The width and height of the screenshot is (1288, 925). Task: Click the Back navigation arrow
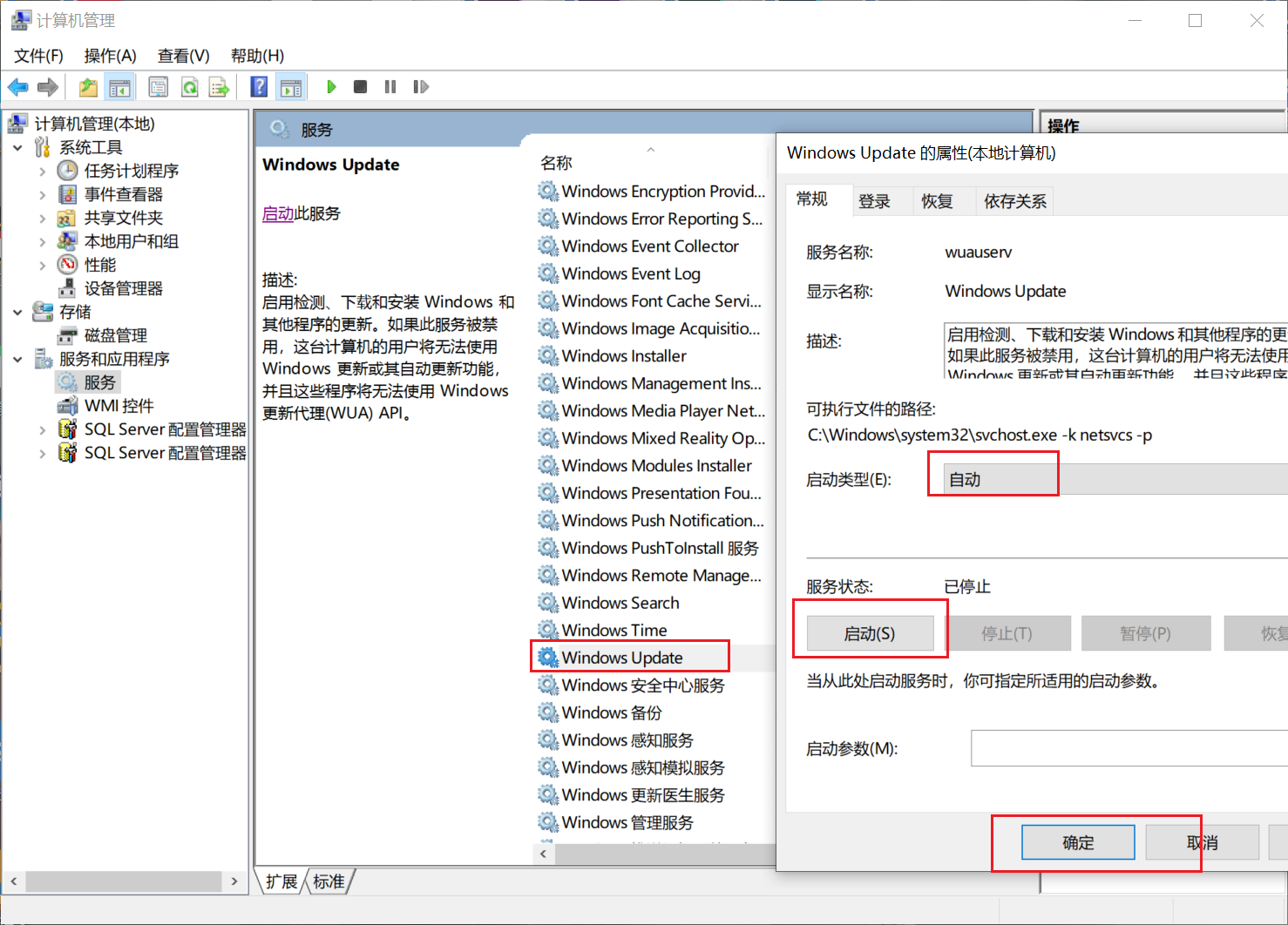[x=17, y=86]
